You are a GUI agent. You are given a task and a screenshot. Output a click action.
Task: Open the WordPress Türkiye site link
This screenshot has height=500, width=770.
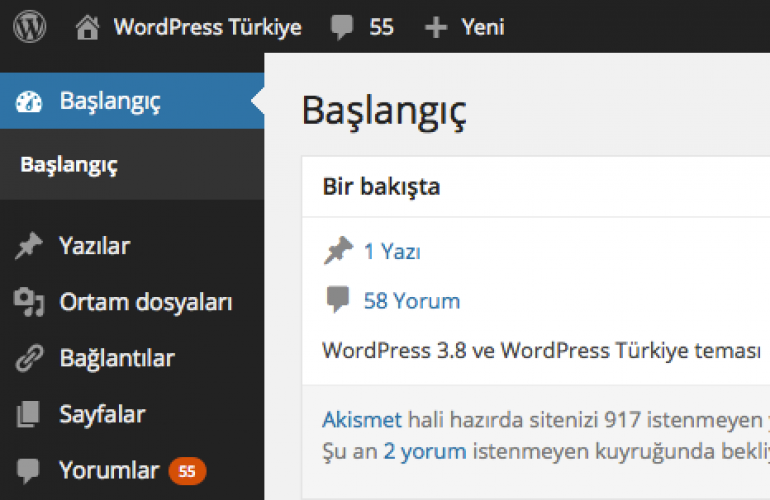coord(207,27)
